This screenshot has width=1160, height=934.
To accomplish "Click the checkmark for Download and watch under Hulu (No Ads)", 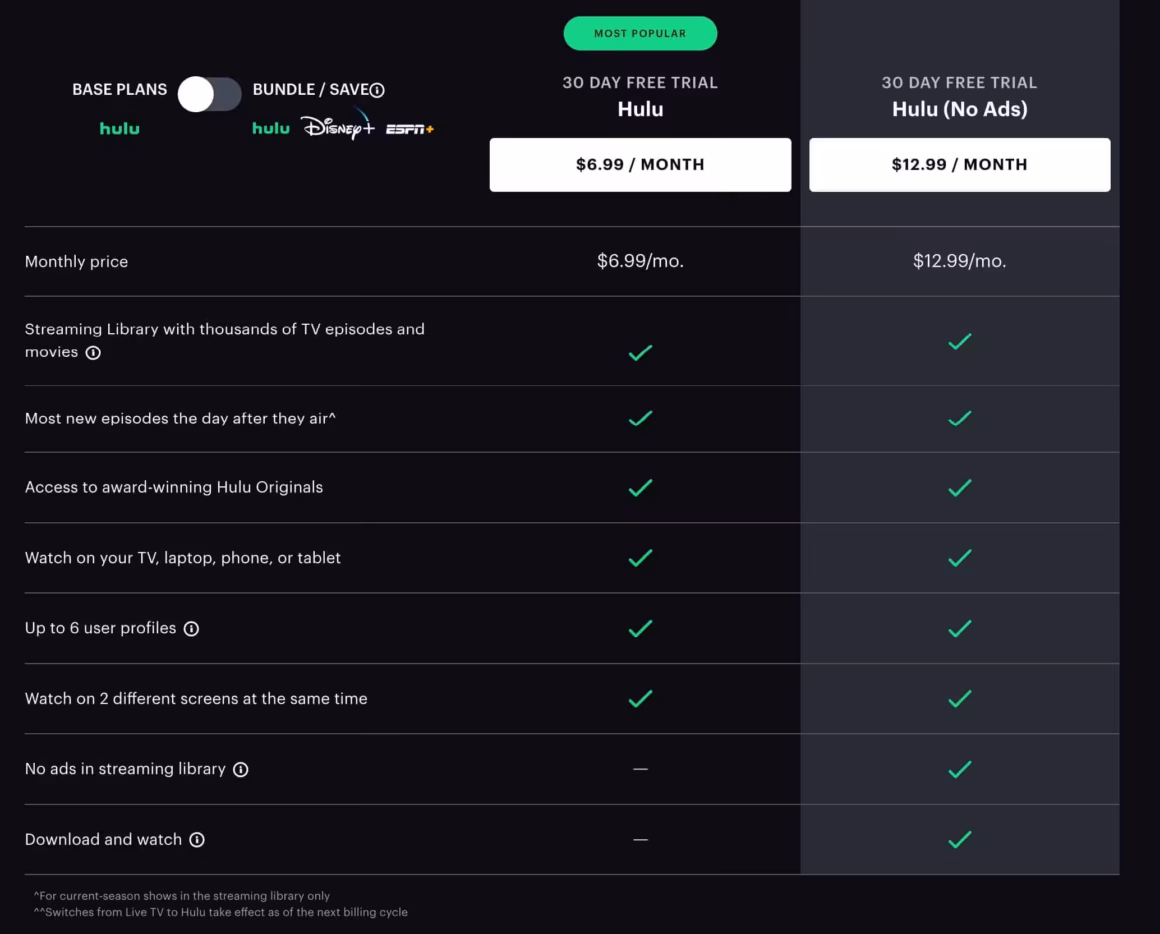I will click(x=959, y=839).
